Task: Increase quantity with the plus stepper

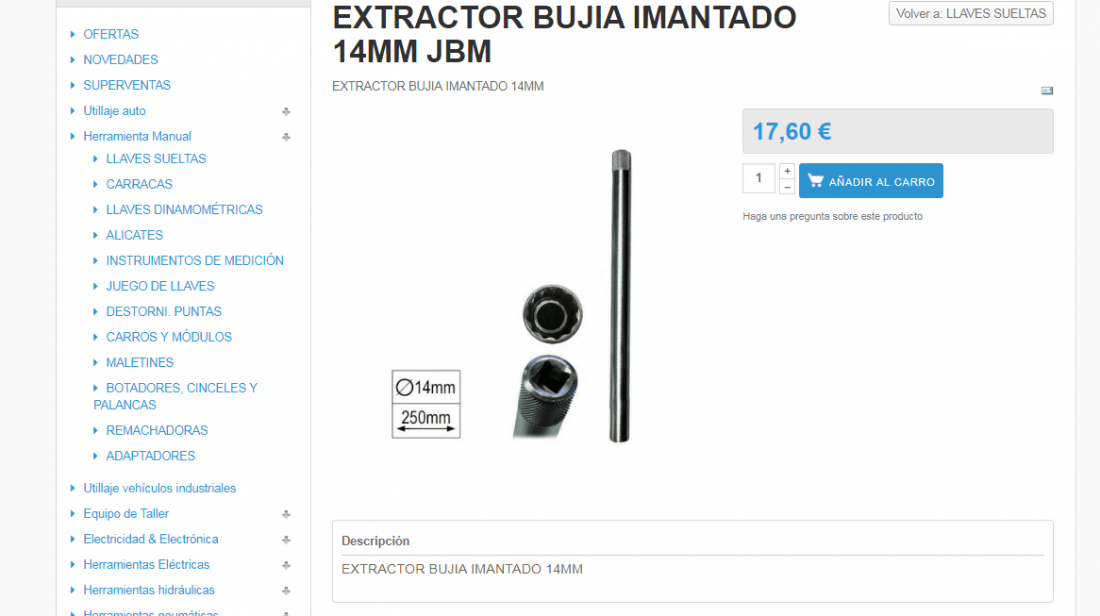Action: tap(787, 171)
